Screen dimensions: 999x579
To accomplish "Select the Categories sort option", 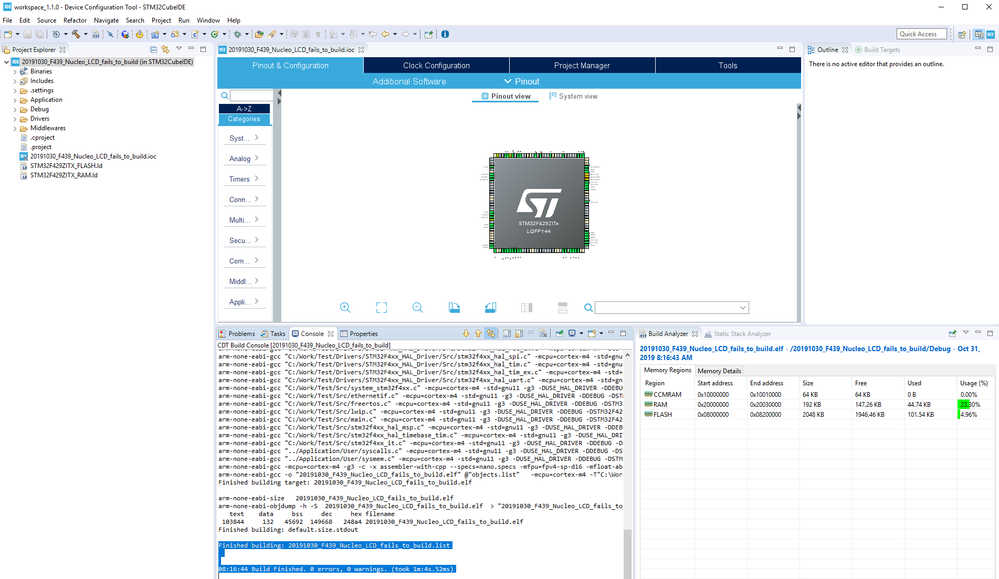I will tap(244, 119).
